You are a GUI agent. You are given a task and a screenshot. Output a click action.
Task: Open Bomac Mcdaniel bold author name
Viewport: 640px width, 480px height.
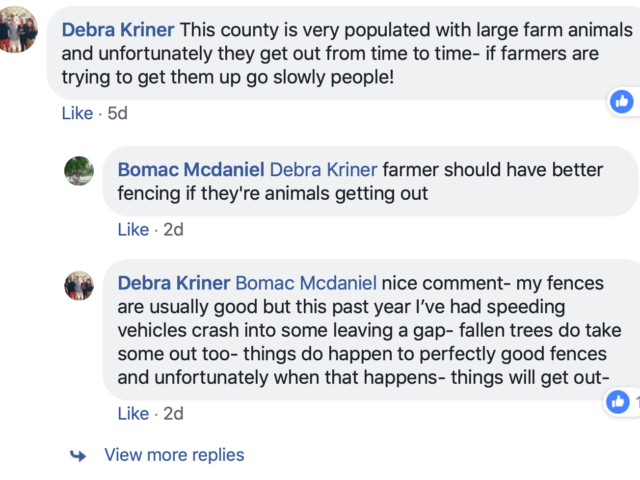[191, 169]
